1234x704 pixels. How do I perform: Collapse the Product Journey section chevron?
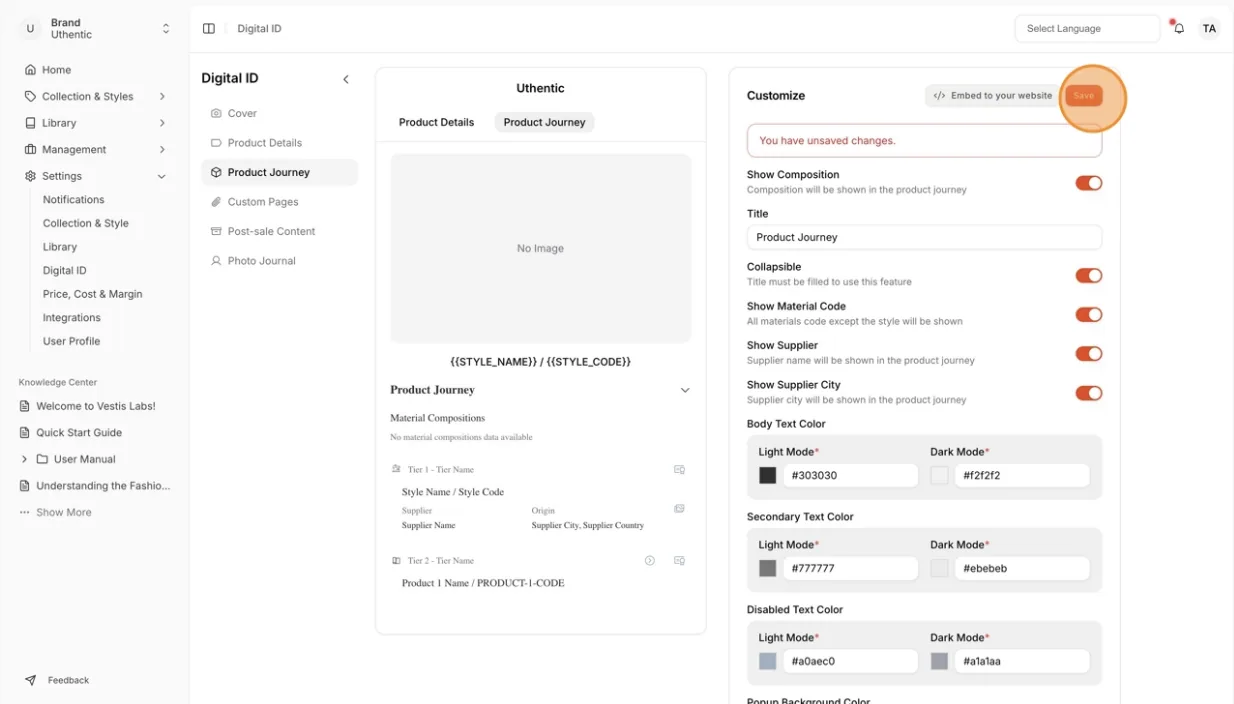685,390
